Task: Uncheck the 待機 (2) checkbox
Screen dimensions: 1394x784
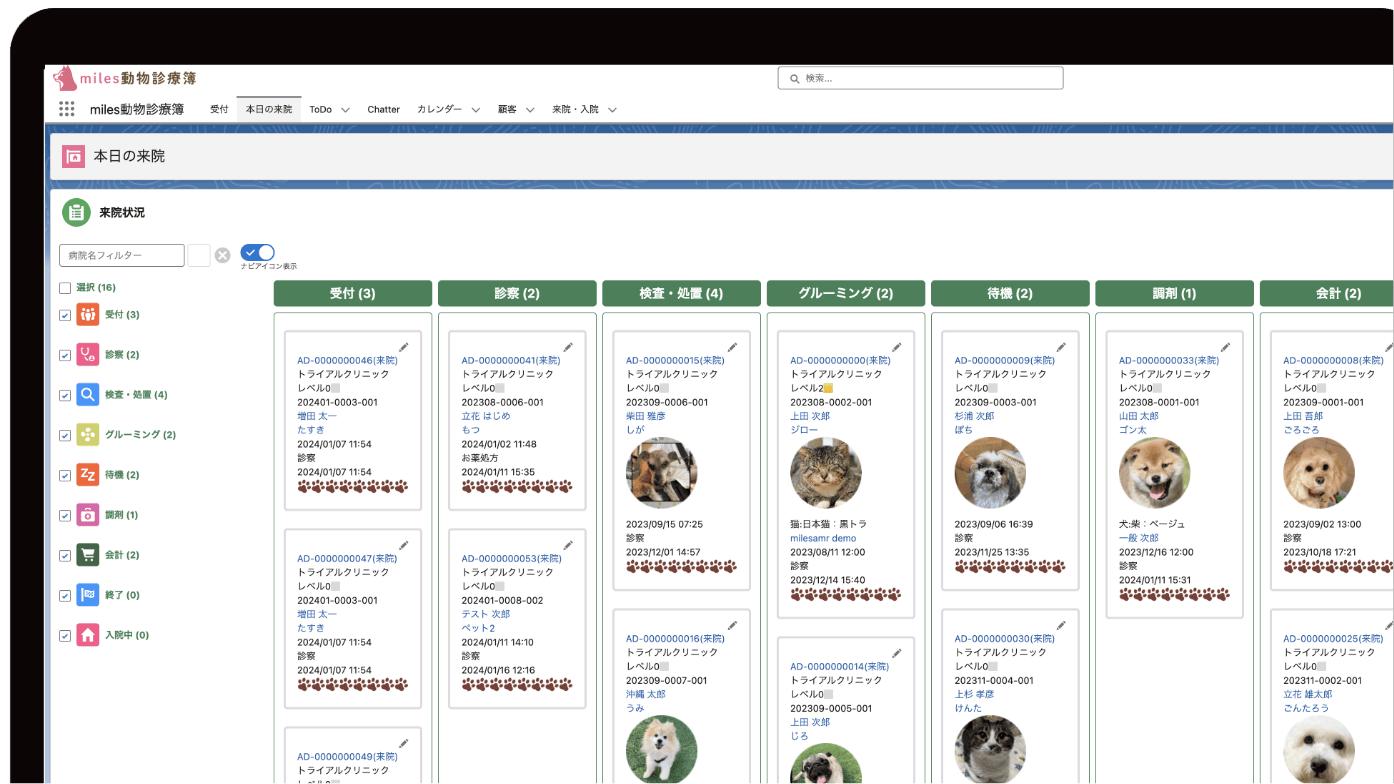Action: (x=65, y=475)
